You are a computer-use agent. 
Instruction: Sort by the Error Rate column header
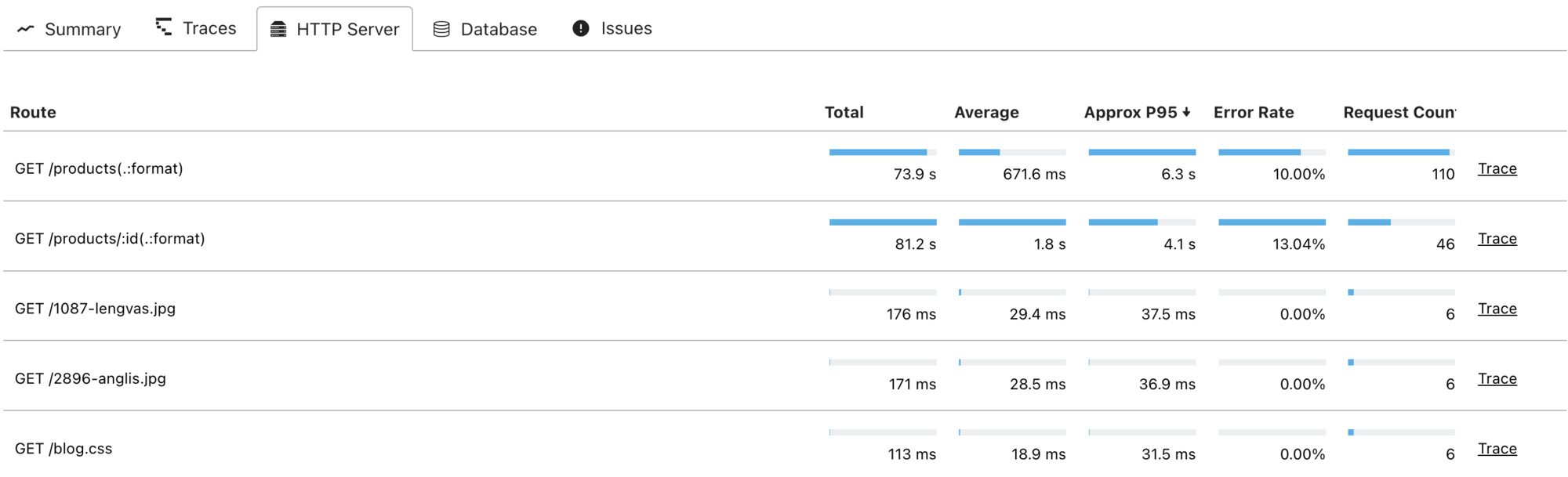(1254, 112)
